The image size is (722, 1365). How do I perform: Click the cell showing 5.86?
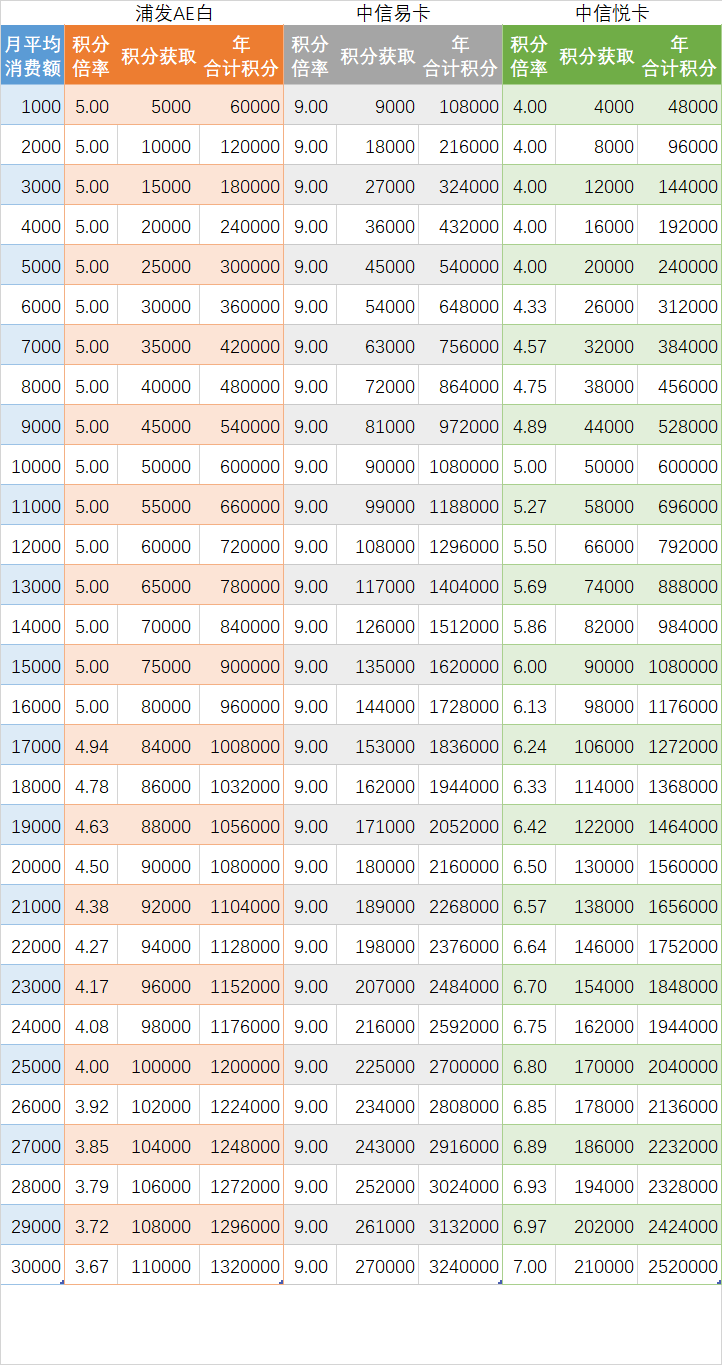[x=530, y=626]
